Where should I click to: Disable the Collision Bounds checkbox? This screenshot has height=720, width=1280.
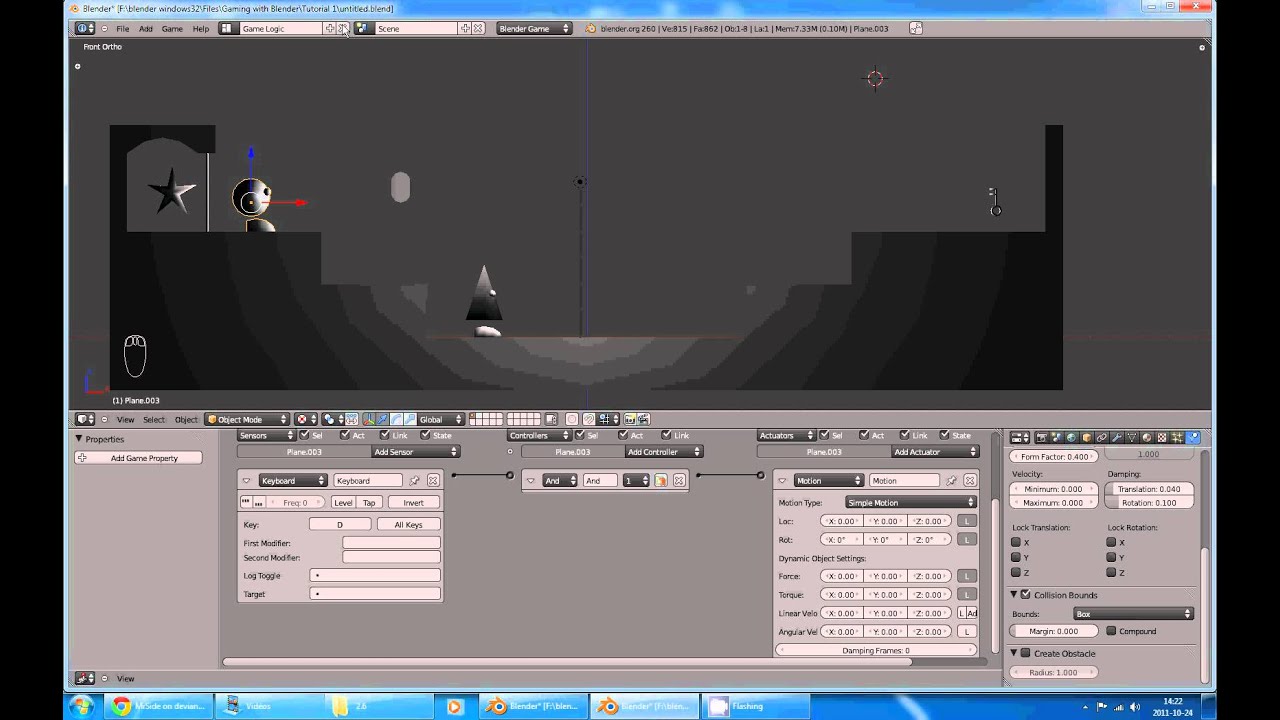tap(1025, 594)
